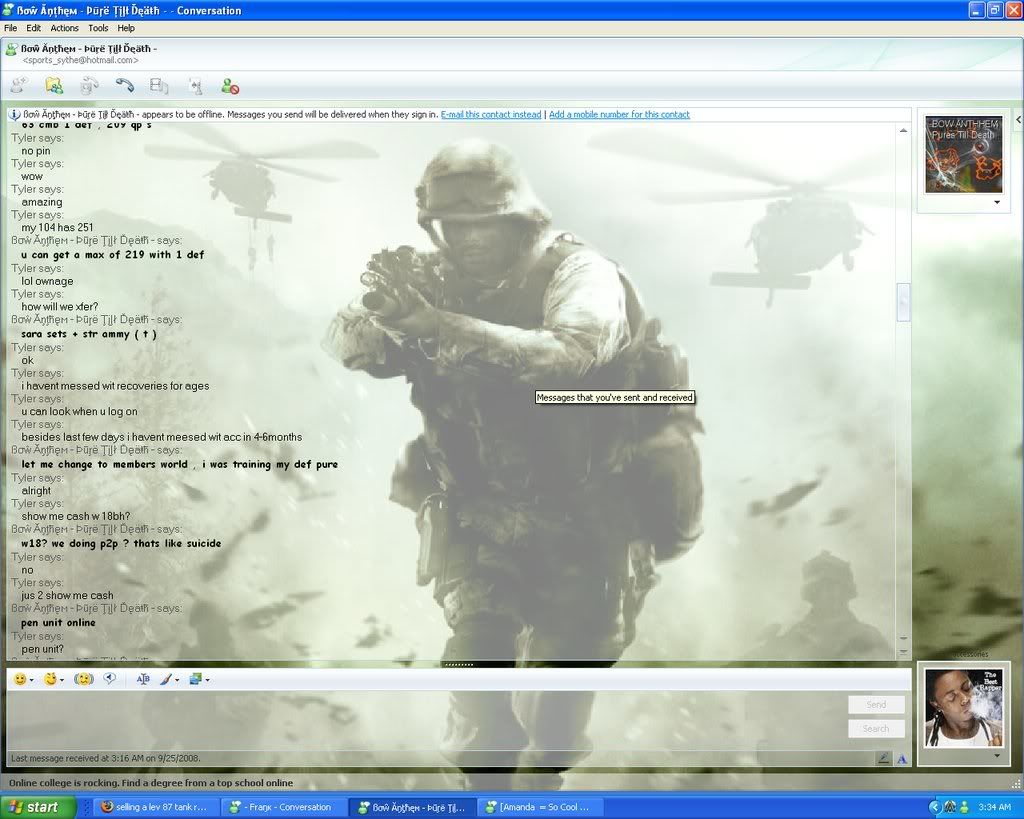Viewport: 1024px width, 819px height.
Task: Open the dropdown under the Lil Wayne display picture
Action: tap(996, 756)
